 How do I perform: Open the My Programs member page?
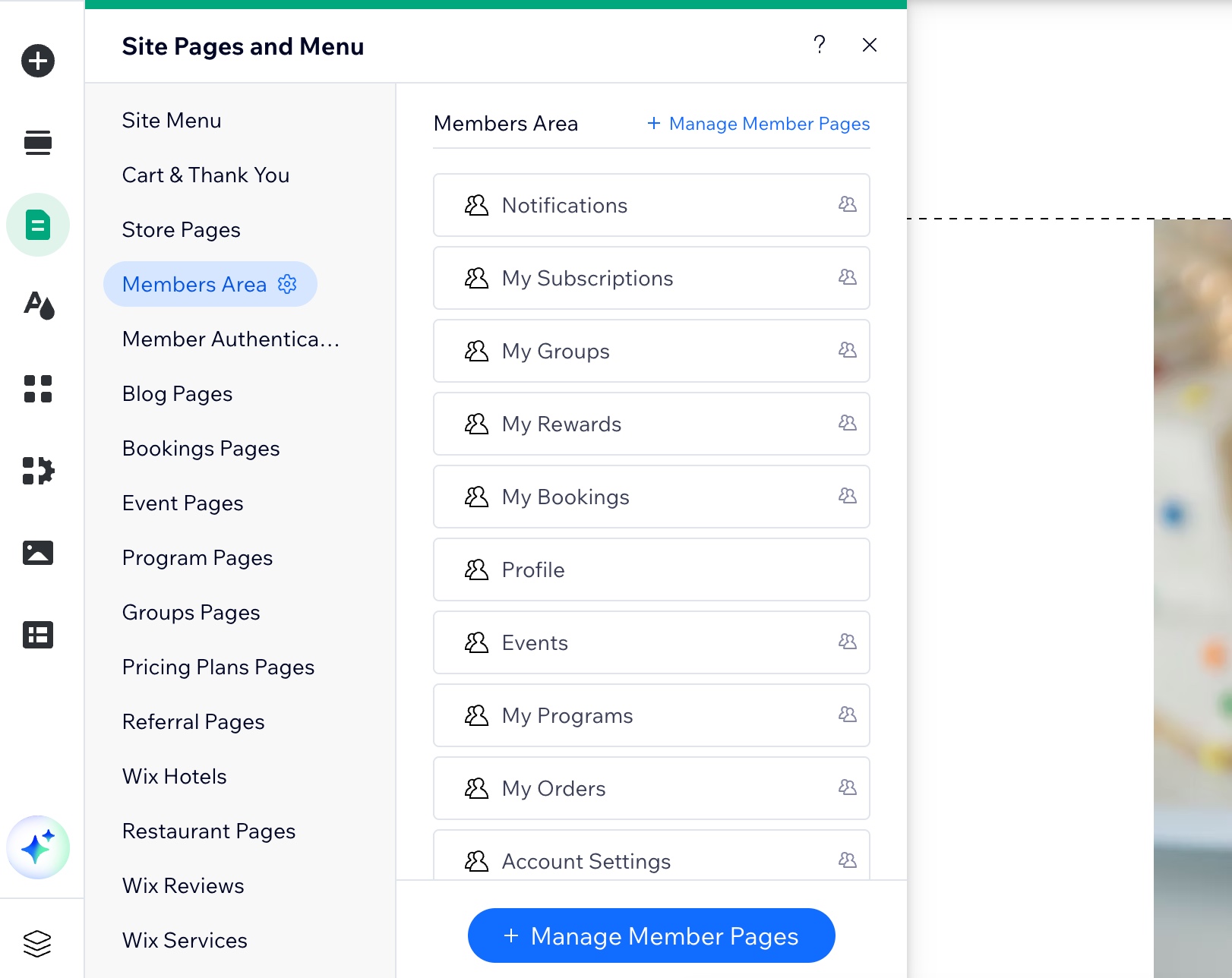[x=652, y=715]
